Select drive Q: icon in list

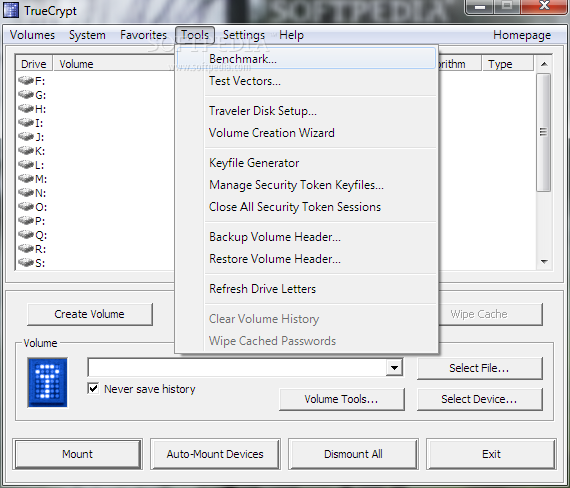click(x=25, y=234)
